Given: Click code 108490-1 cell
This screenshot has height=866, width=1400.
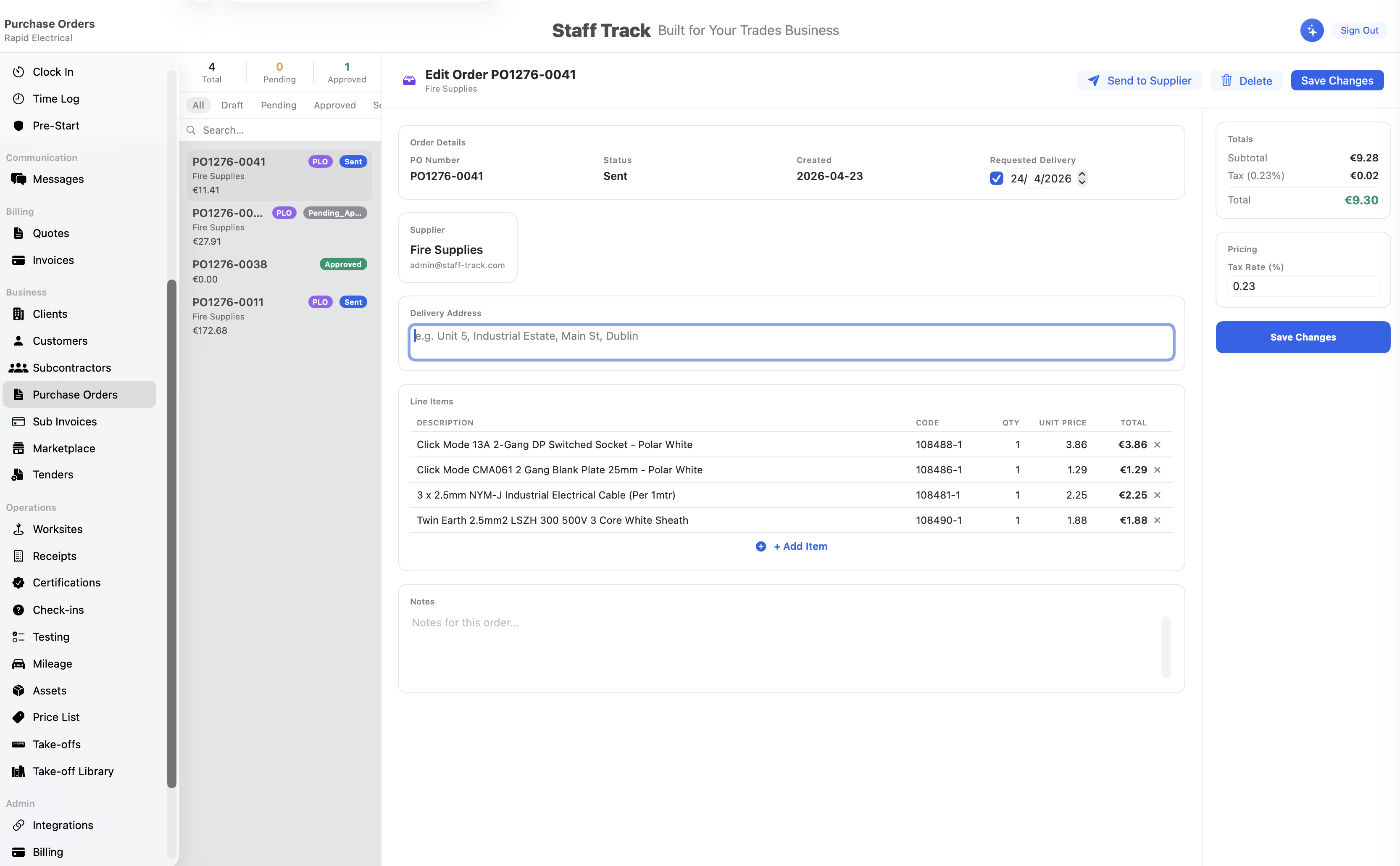Looking at the screenshot, I should coord(939,520).
